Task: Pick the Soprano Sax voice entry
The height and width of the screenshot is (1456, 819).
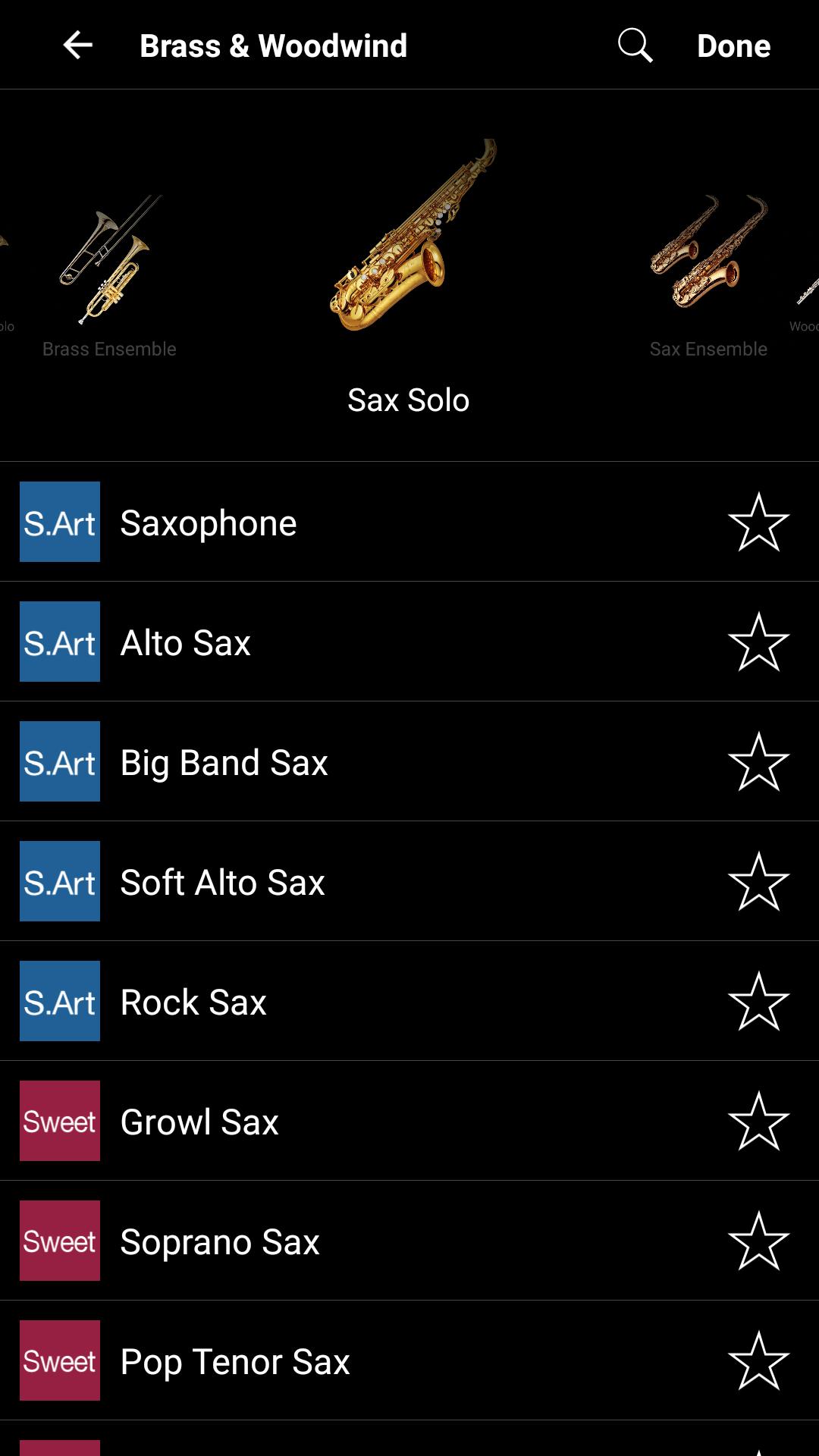Action: [220, 1242]
